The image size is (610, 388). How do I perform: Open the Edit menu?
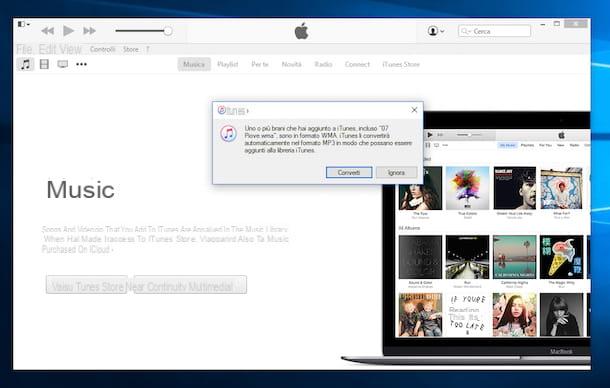47,49
